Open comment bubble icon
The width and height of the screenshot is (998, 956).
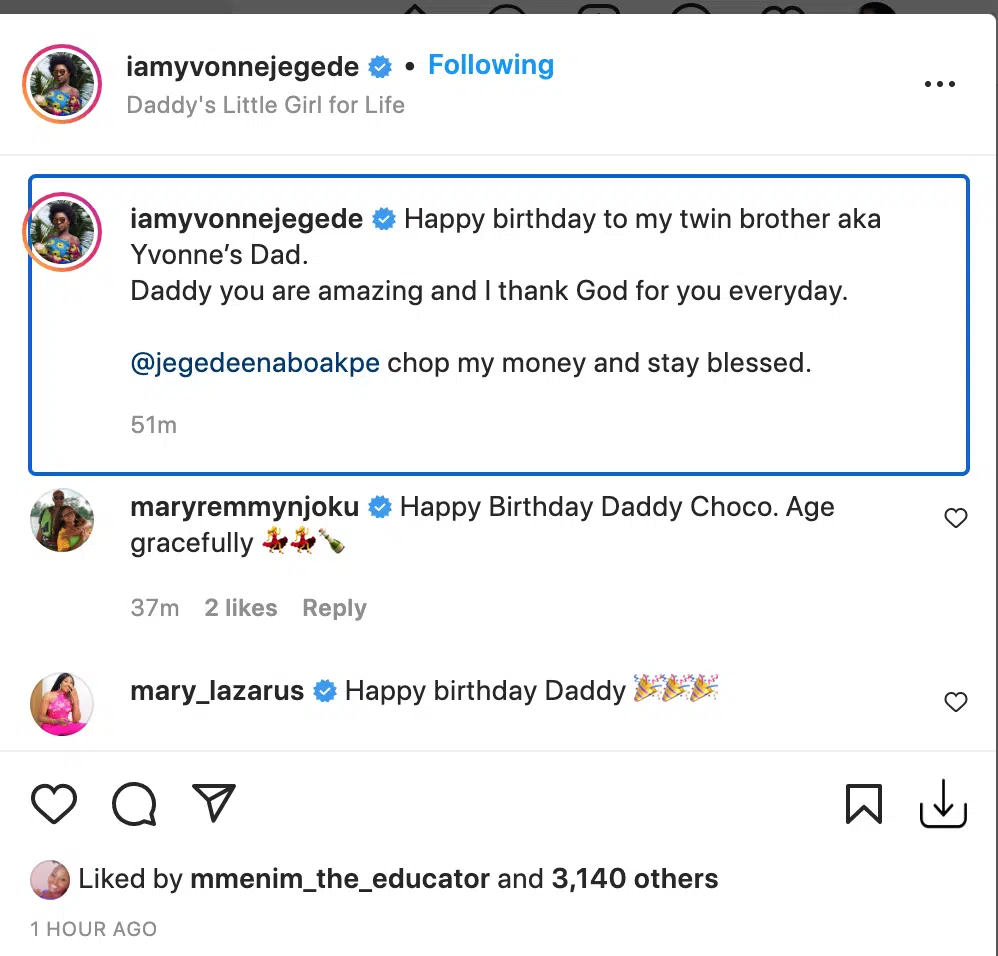[x=134, y=803]
